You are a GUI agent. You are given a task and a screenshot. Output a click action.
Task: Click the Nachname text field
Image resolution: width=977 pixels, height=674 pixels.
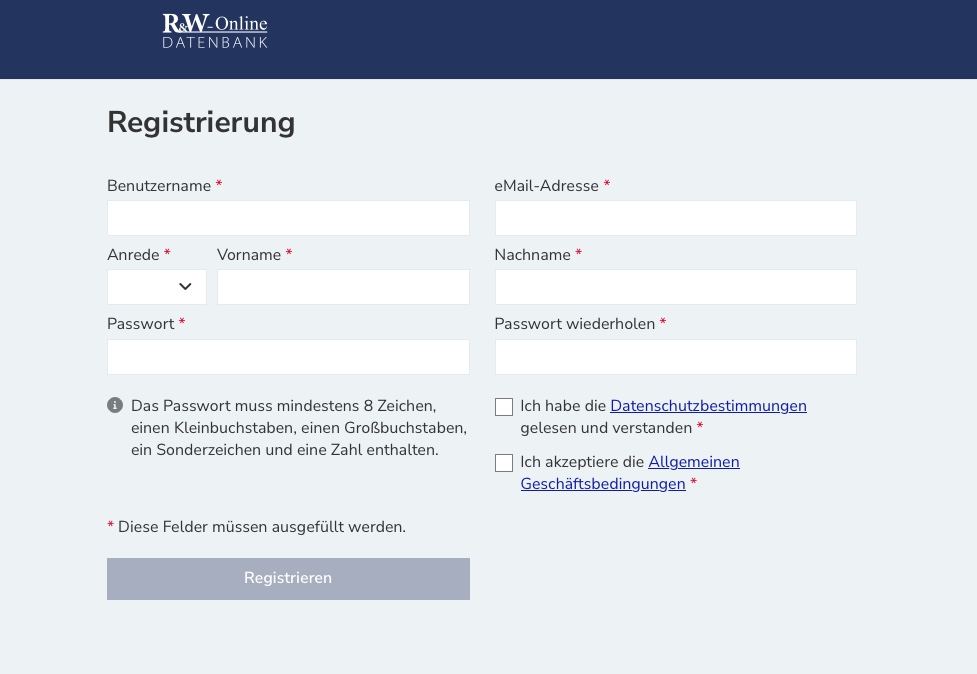click(675, 287)
